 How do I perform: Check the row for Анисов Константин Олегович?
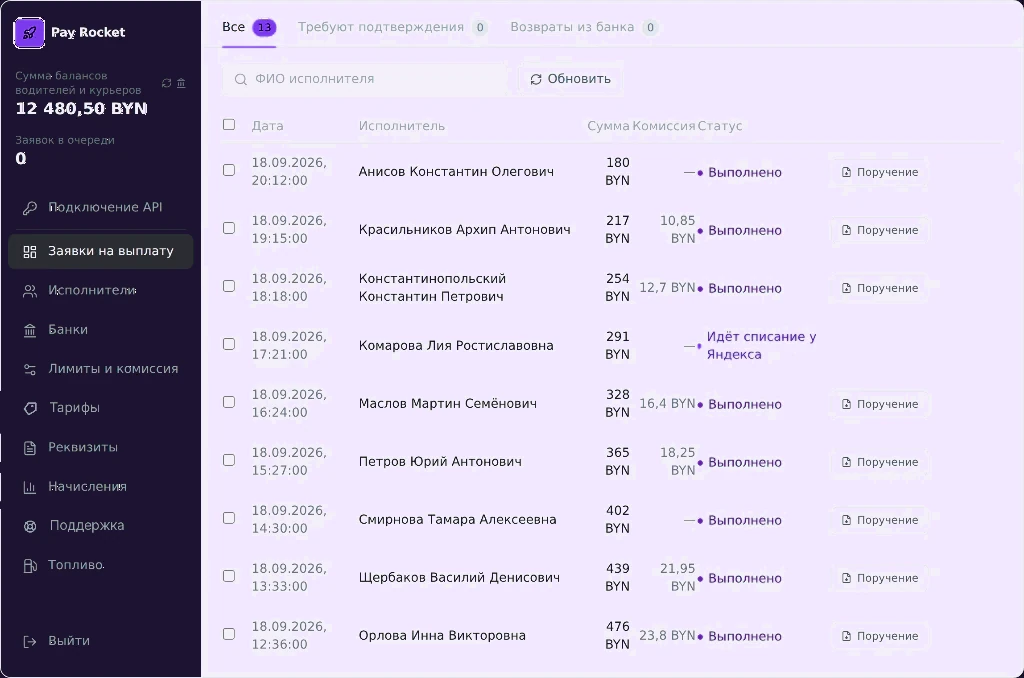pos(229,170)
